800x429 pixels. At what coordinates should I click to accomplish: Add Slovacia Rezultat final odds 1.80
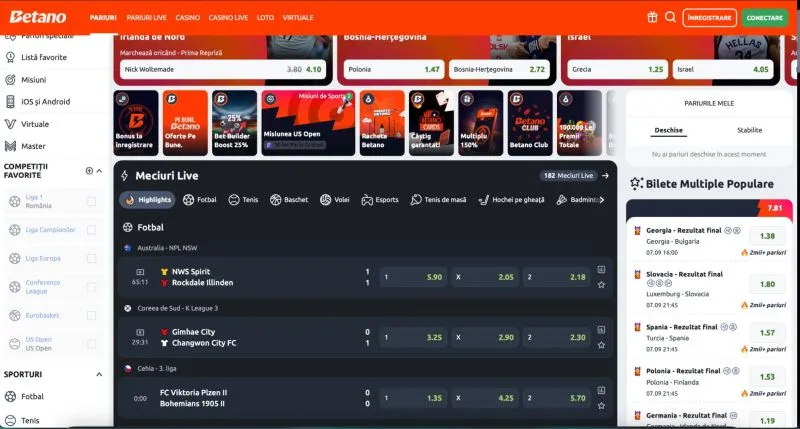click(767, 284)
